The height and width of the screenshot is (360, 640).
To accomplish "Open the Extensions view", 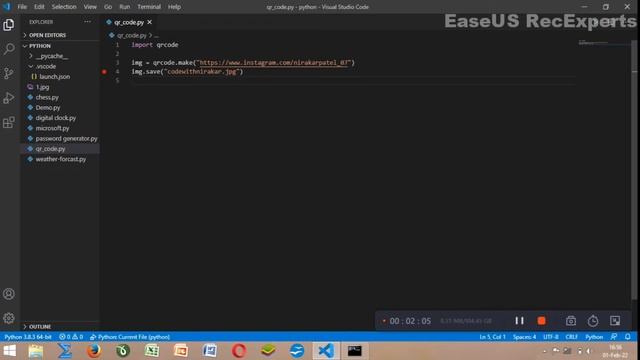I will tap(9, 122).
